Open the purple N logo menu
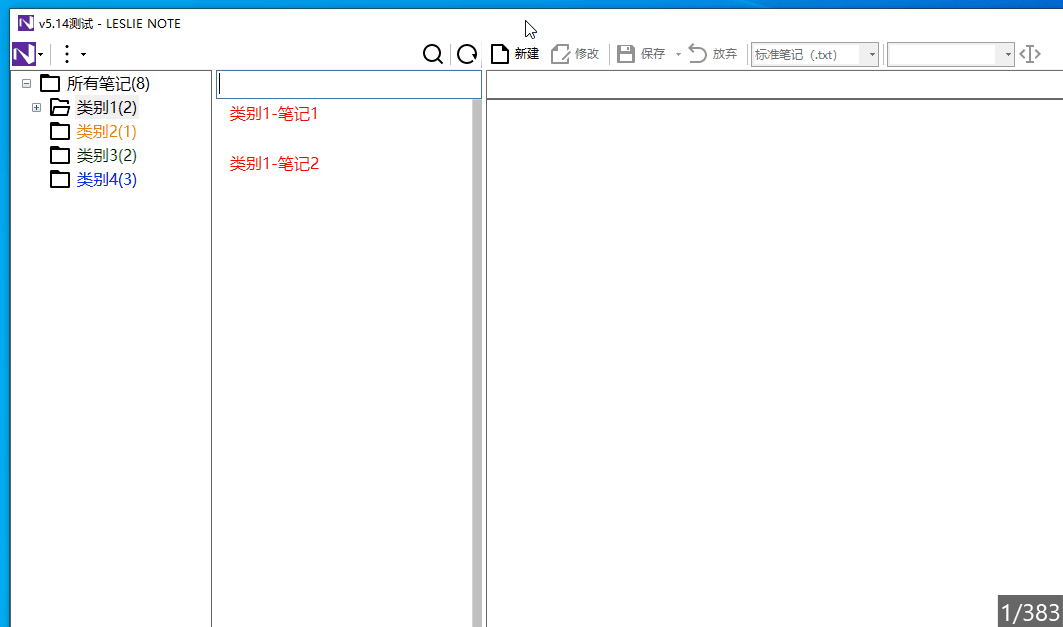This screenshot has width=1063, height=627. tap(24, 54)
